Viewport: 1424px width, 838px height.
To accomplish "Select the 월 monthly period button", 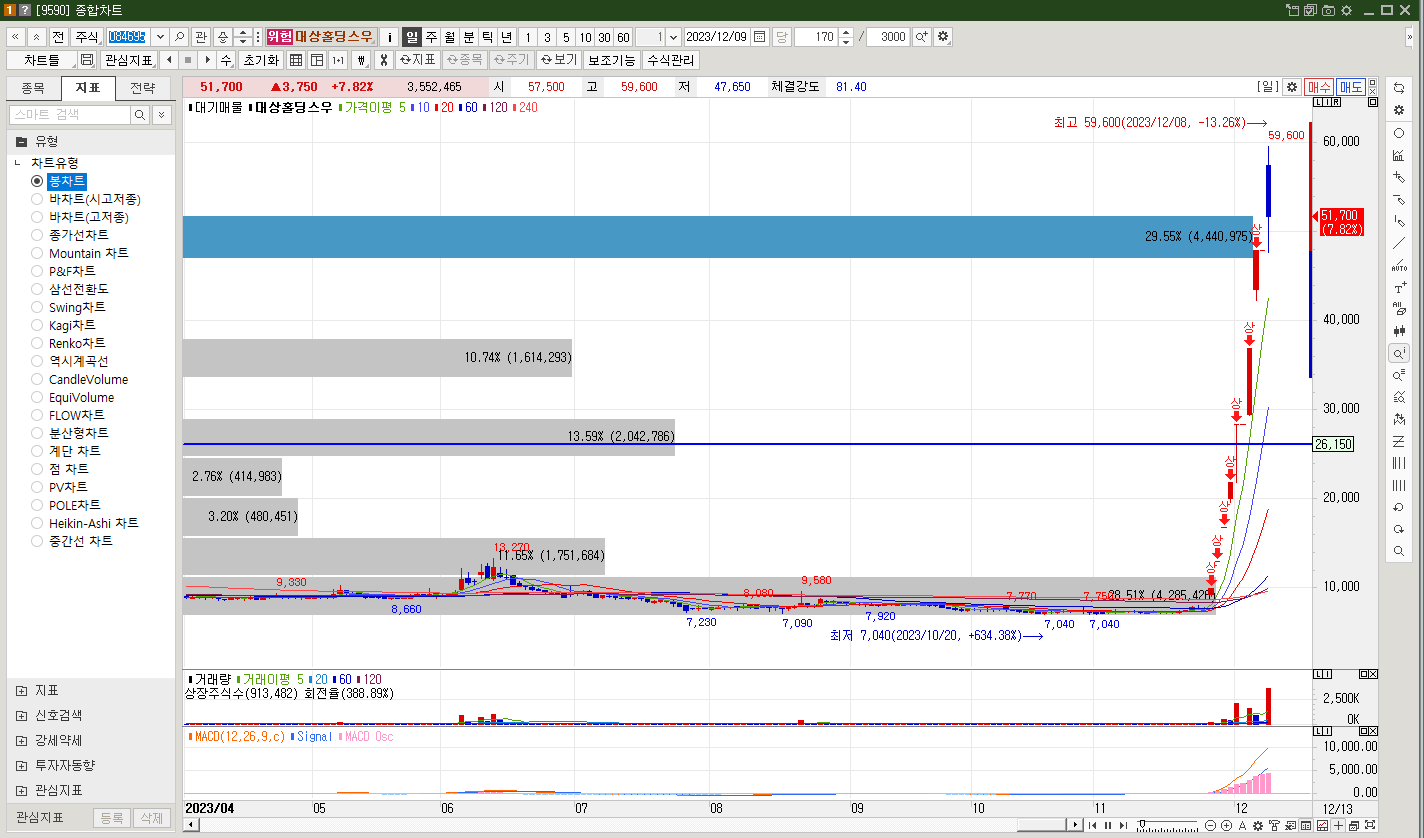I will pyautogui.click(x=450, y=37).
